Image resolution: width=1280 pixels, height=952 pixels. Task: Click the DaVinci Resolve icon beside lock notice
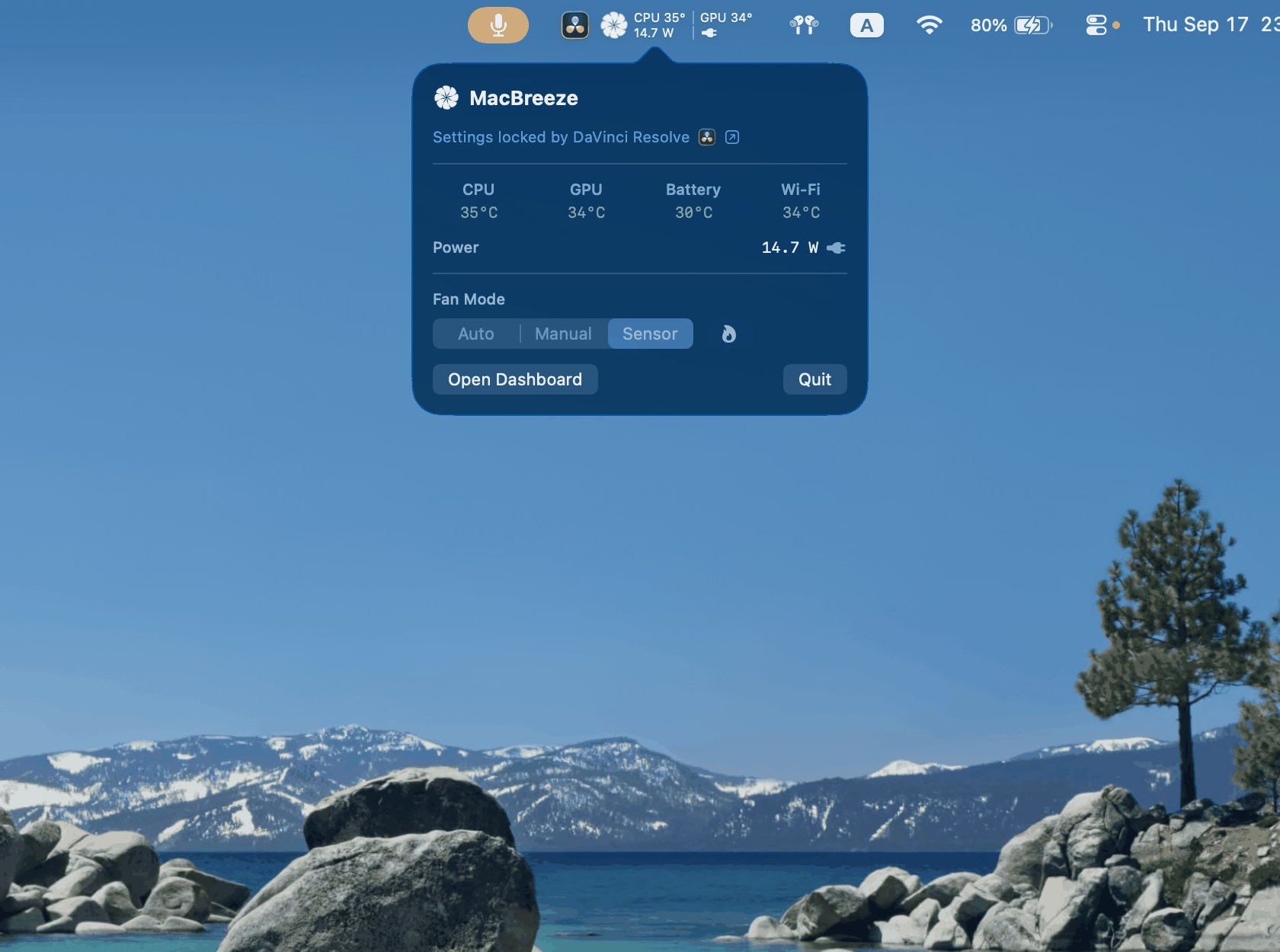[x=707, y=137]
